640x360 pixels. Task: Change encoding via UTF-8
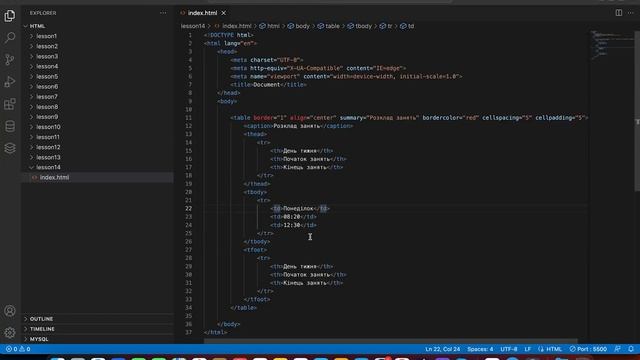point(509,349)
